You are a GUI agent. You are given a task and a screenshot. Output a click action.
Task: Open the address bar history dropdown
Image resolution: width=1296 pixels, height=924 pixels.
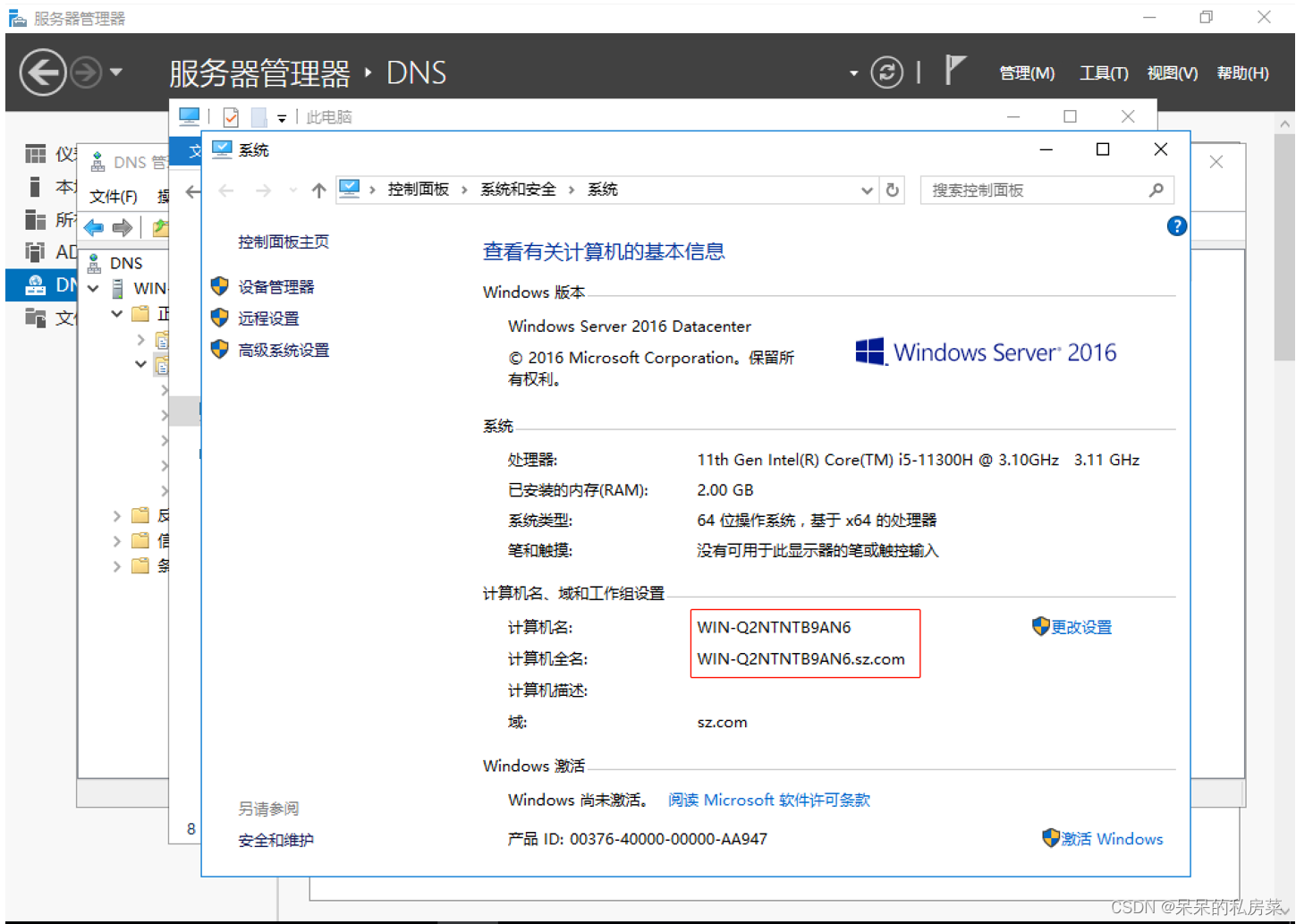click(866, 191)
